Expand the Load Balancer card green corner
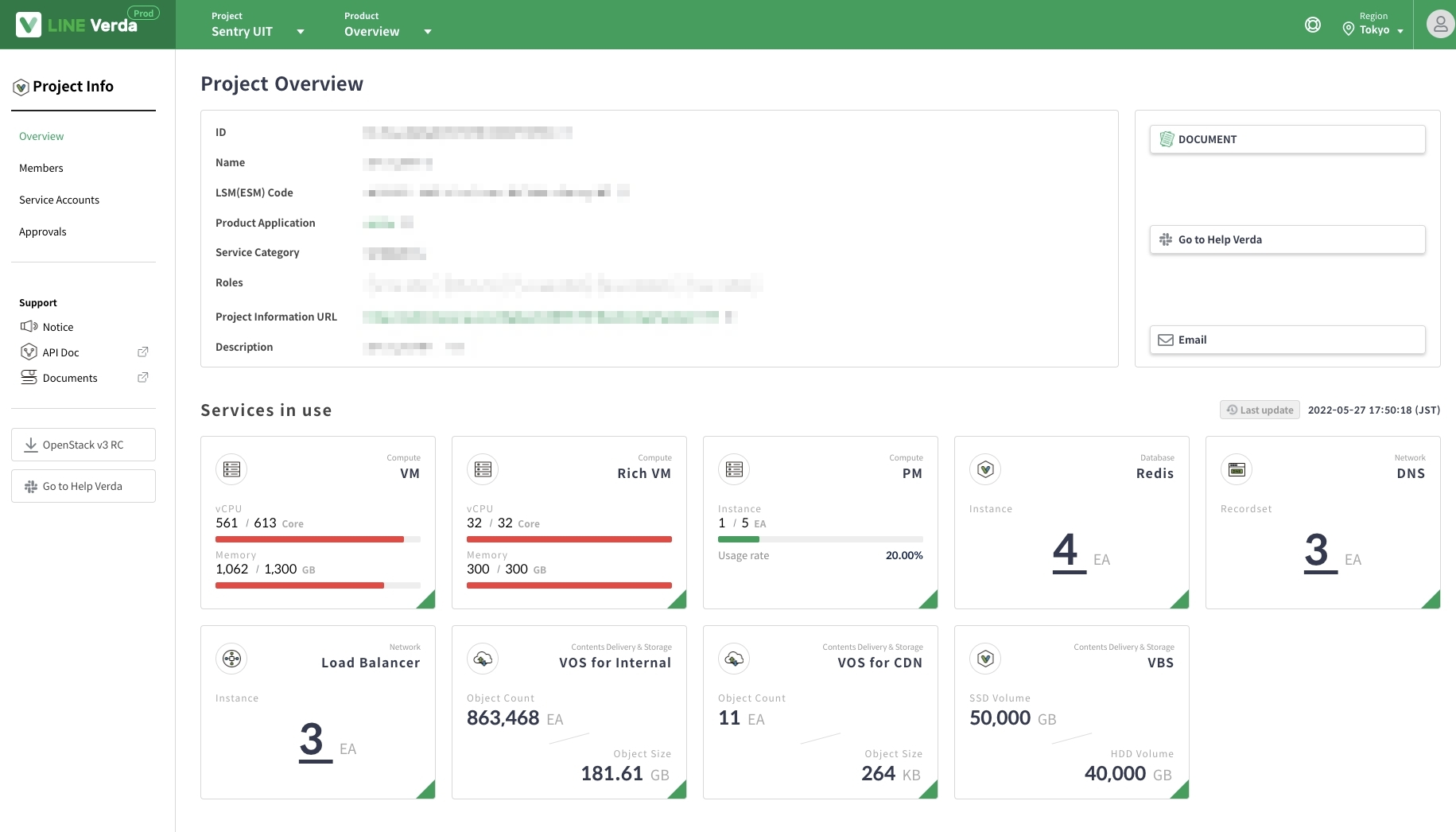Screen dimensions: 1456x832 tap(428, 791)
